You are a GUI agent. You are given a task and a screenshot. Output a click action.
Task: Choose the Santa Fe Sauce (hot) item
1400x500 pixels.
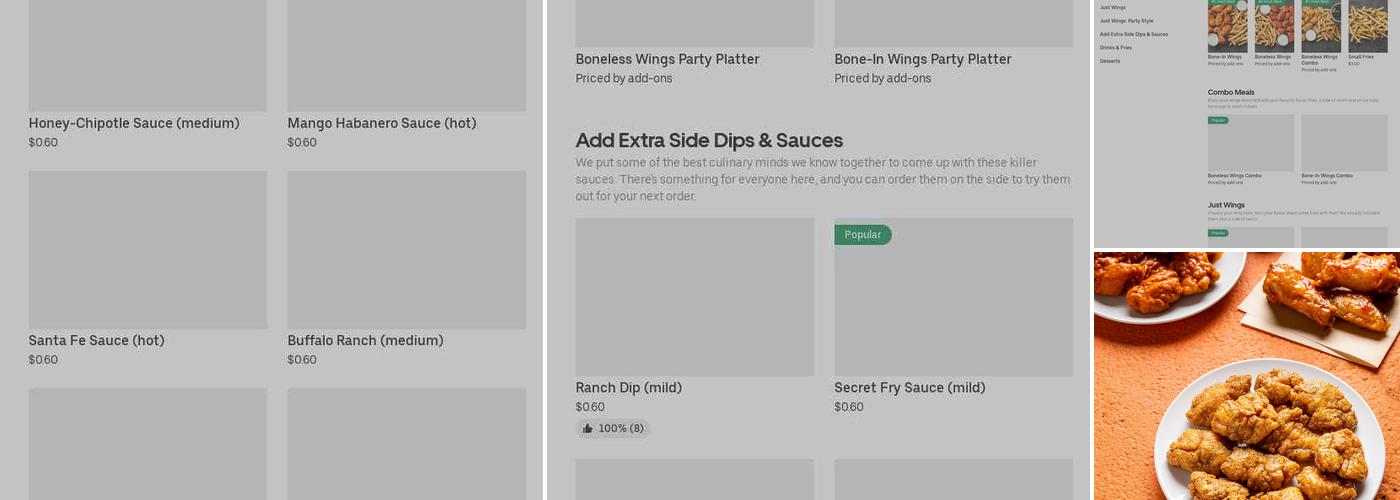pyautogui.click(x=96, y=341)
